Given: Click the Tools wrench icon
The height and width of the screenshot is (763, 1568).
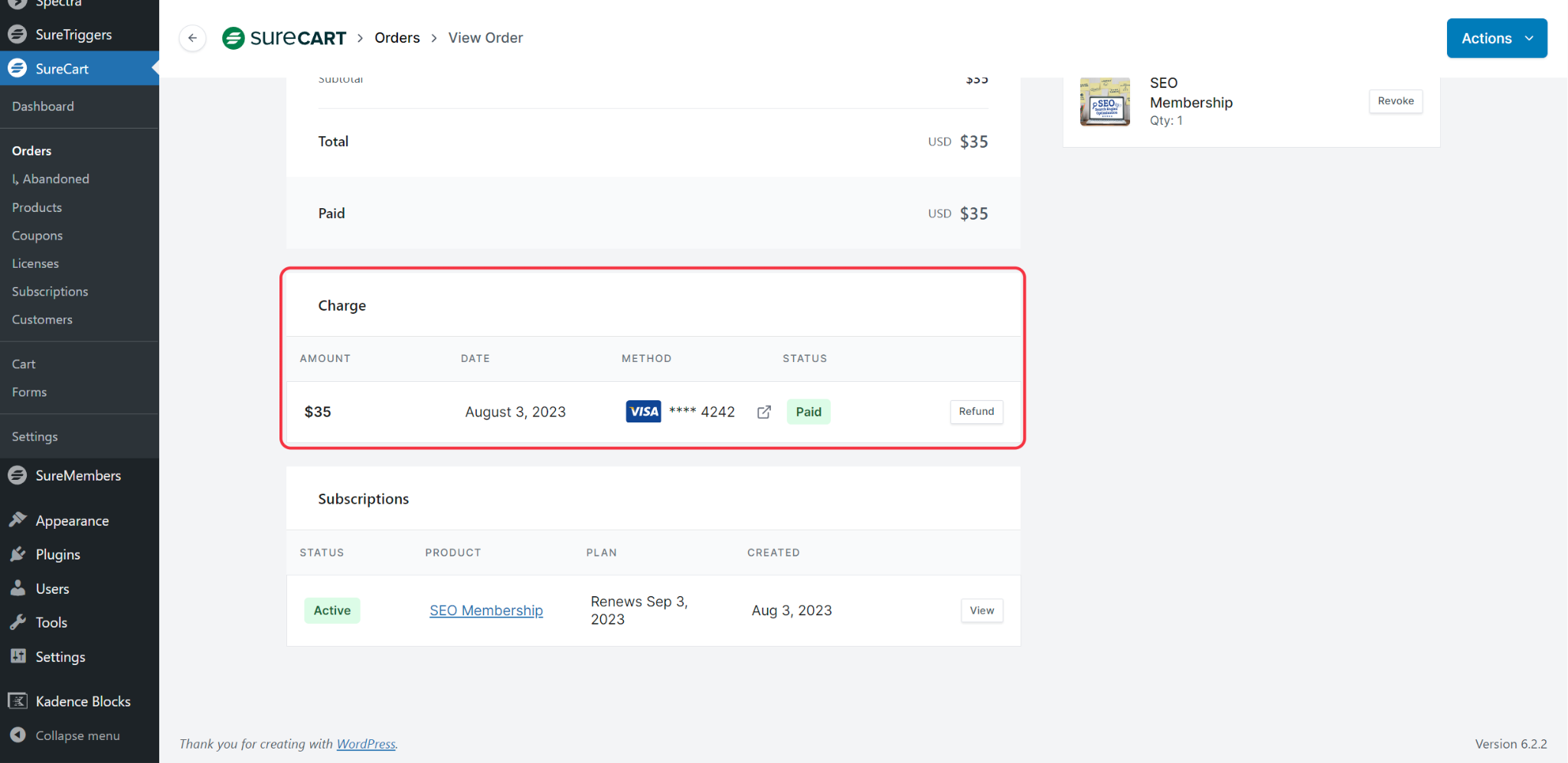Looking at the screenshot, I should point(18,622).
